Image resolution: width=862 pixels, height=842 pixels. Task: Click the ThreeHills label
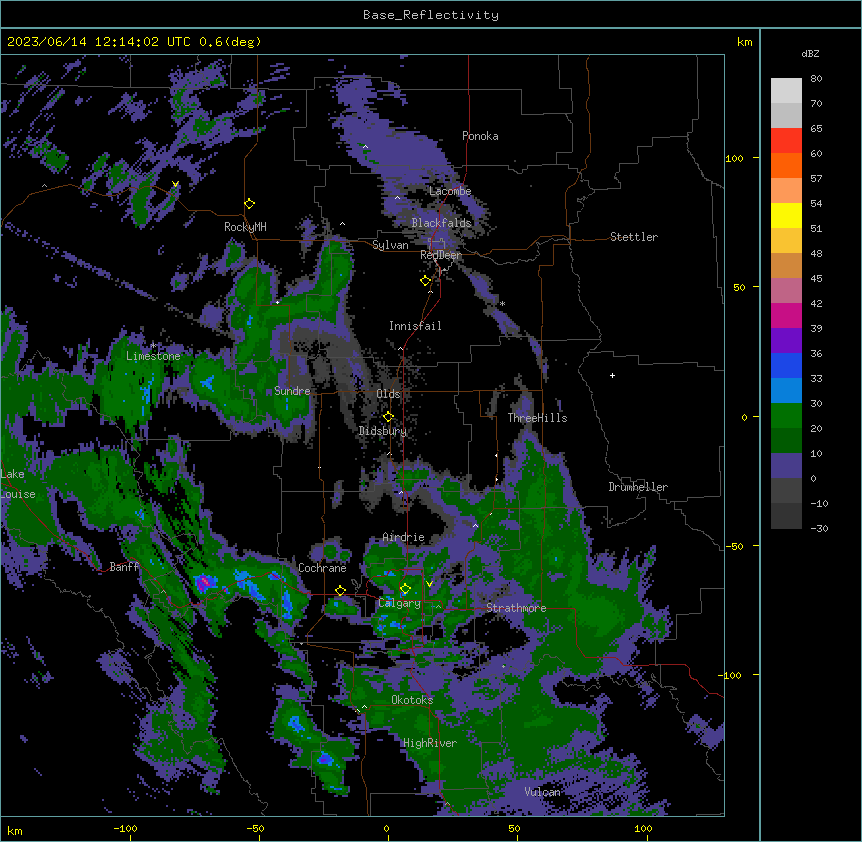(x=538, y=418)
